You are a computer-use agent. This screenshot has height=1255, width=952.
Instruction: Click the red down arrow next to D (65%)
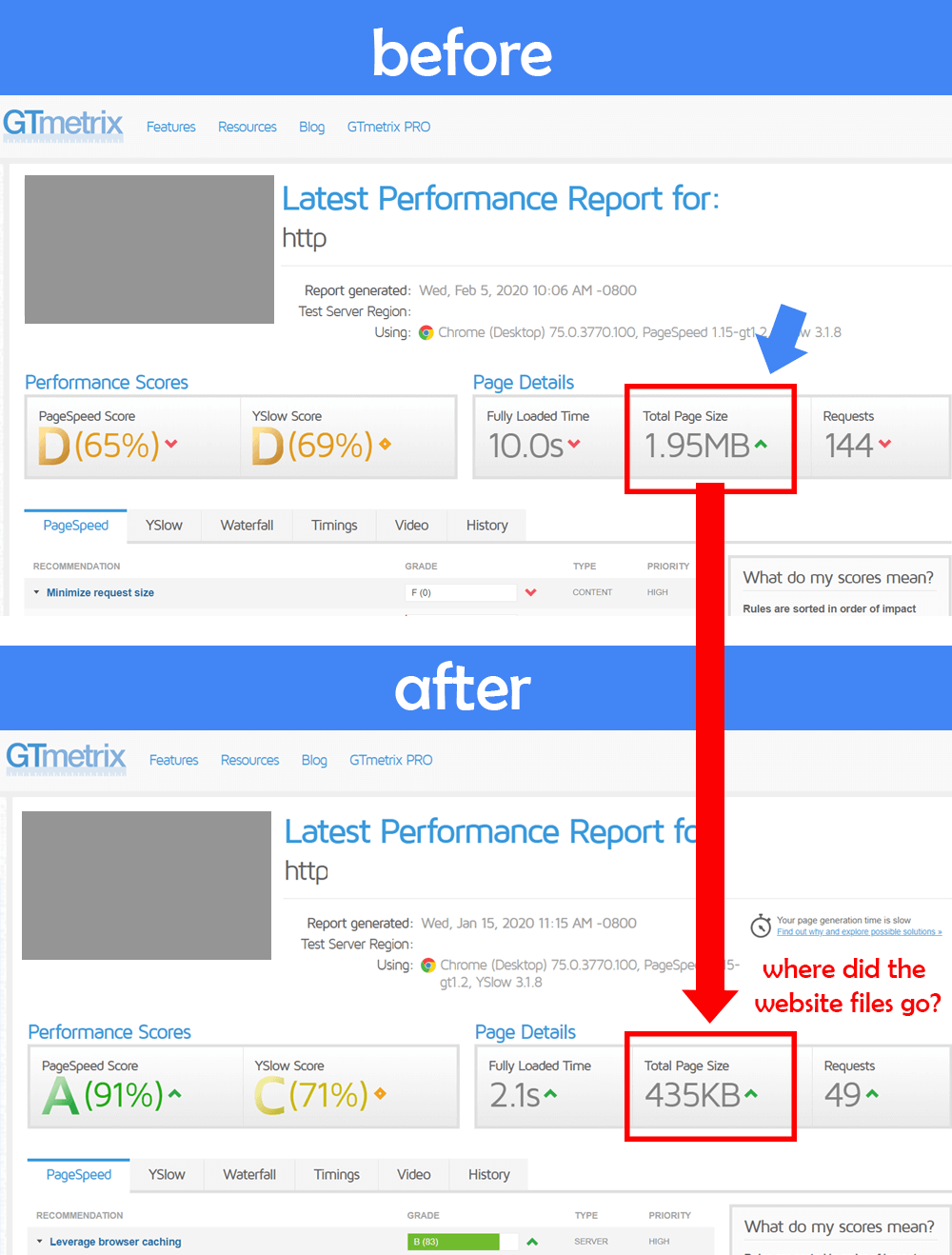click(171, 444)
